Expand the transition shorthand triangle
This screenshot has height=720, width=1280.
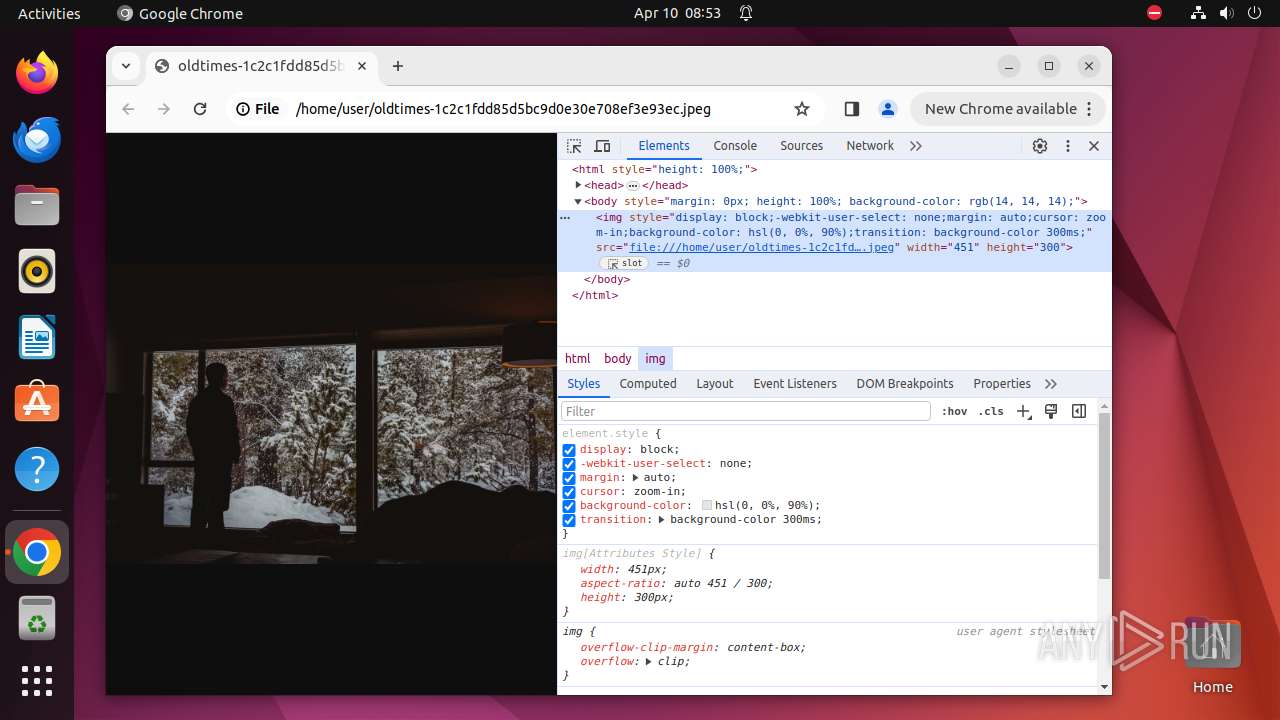point(662,520)
